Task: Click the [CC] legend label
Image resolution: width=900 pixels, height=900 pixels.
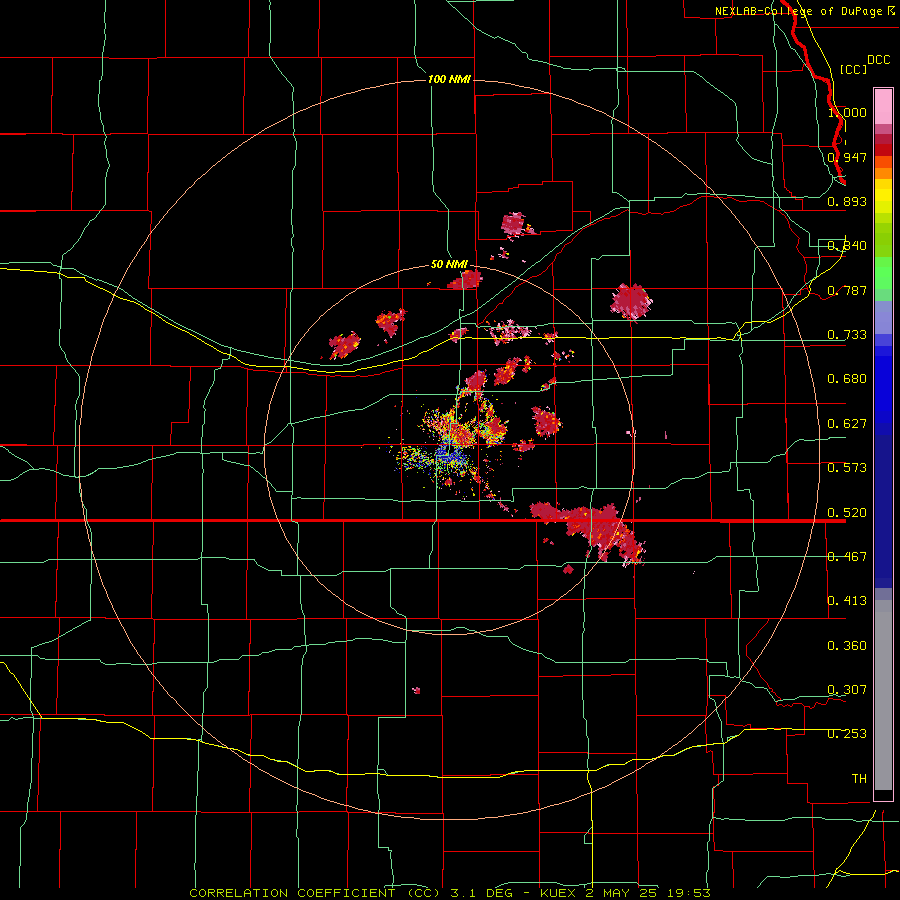Action: click(x=853, y=69)
